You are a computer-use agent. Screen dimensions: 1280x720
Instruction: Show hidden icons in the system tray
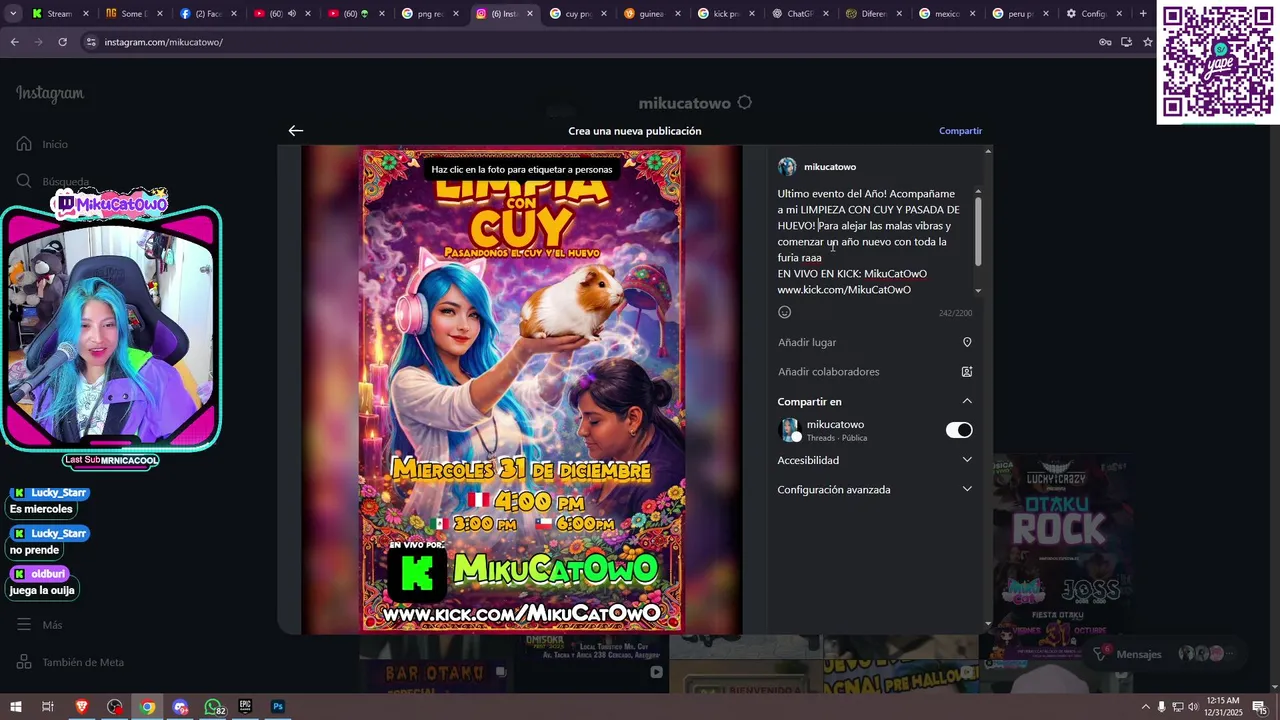click(1145, 707)
